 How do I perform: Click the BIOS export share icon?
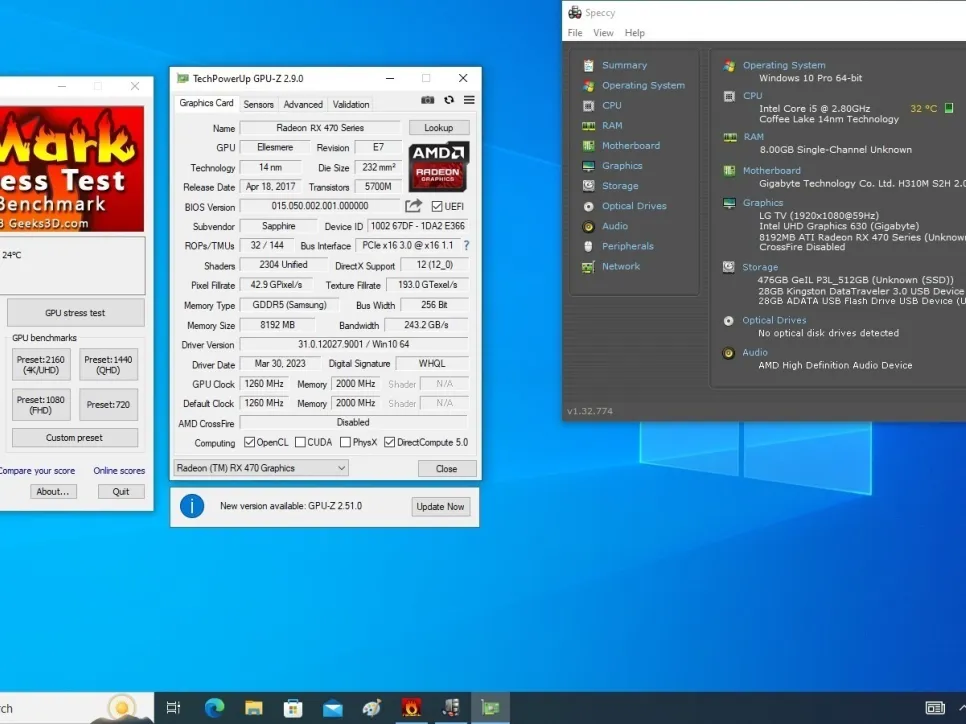[x=413, y=206]
